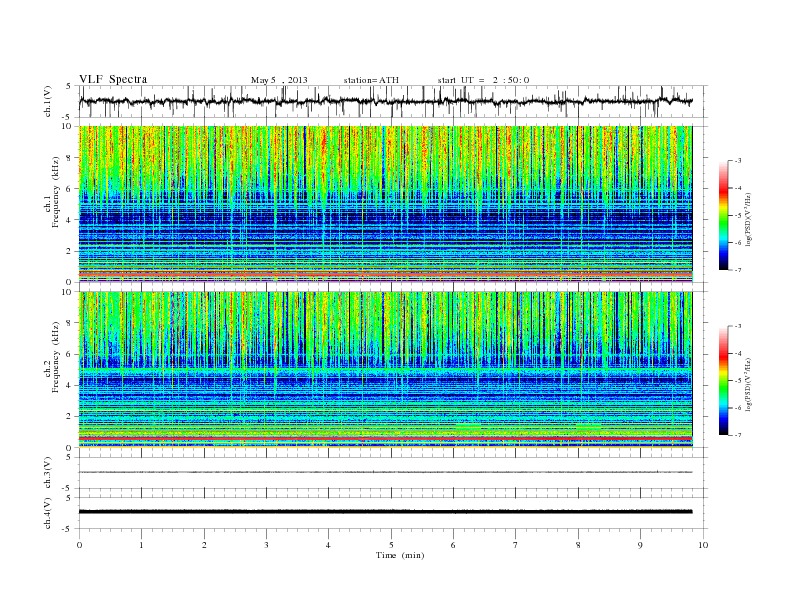Image resolution: width=792 pixels, height=612 pixels.
Task: Click the "8" kHz tick of ch.1 spectrogram
Action: click(x=69, y=158)
